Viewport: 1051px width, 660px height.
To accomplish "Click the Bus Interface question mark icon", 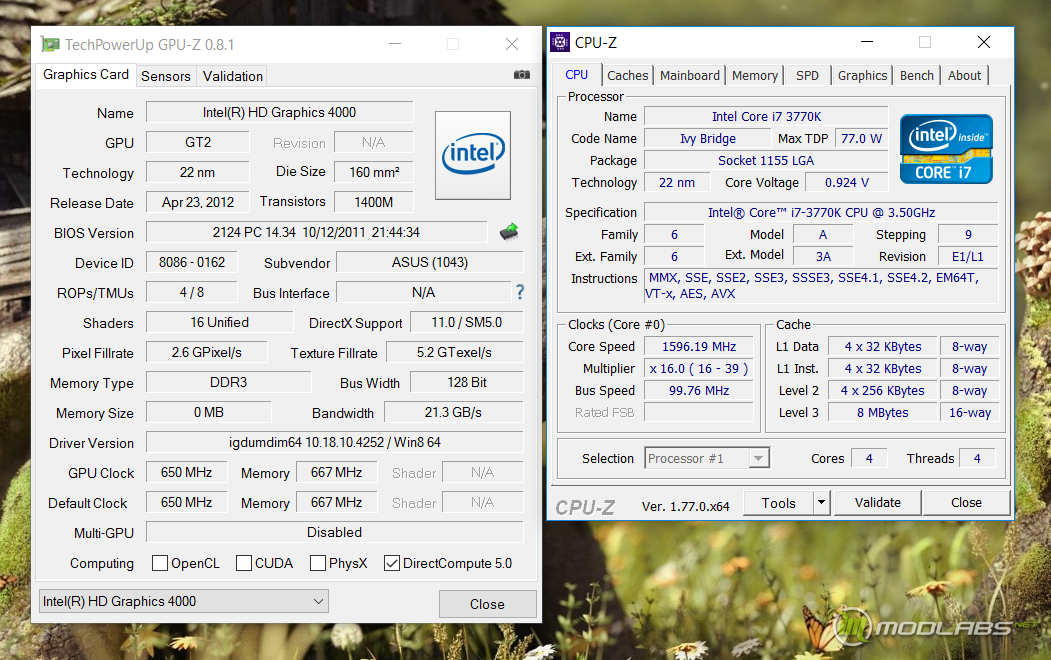I will [520, 293].
